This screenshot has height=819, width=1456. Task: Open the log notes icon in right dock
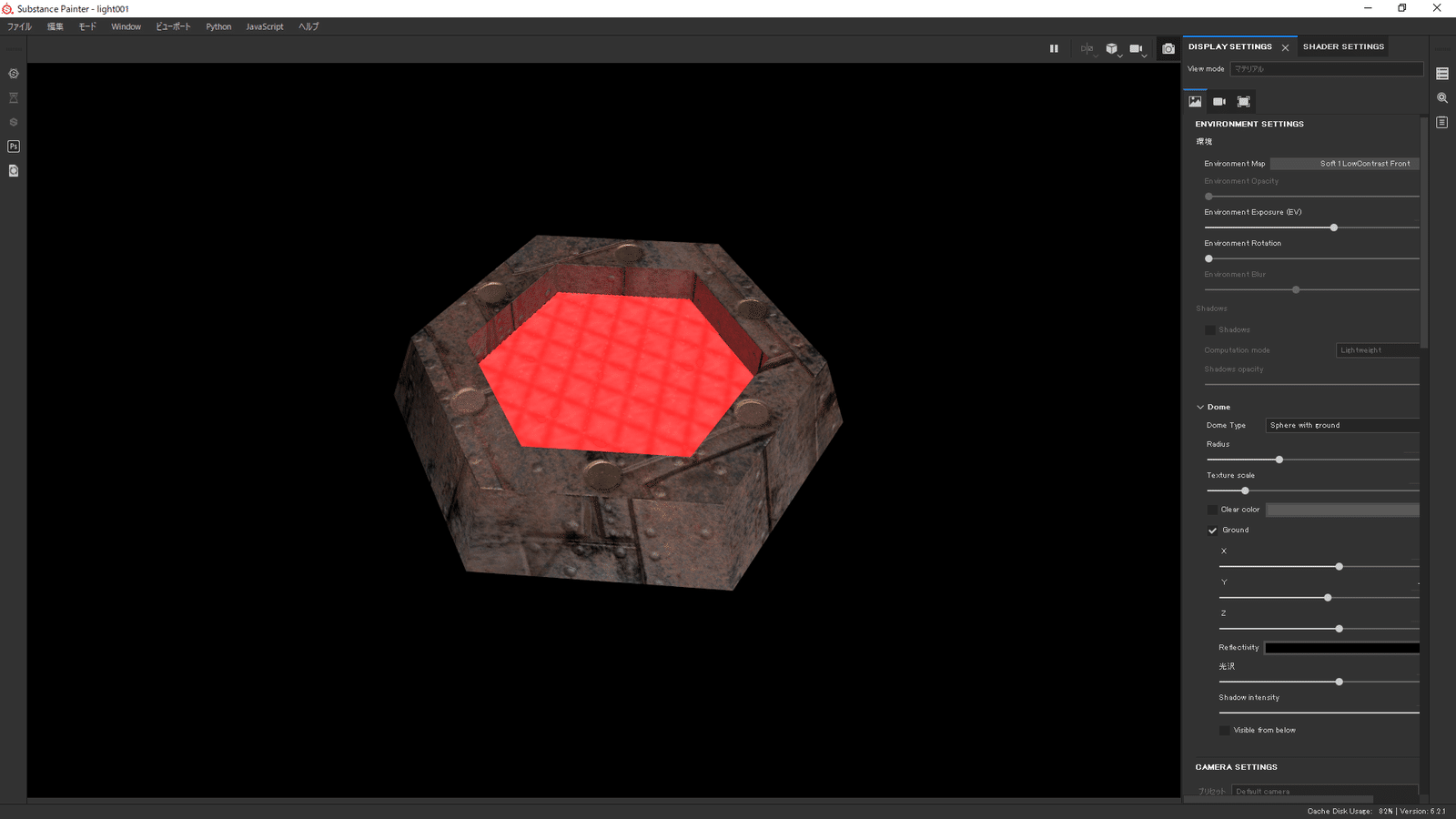pos(1442,122)
